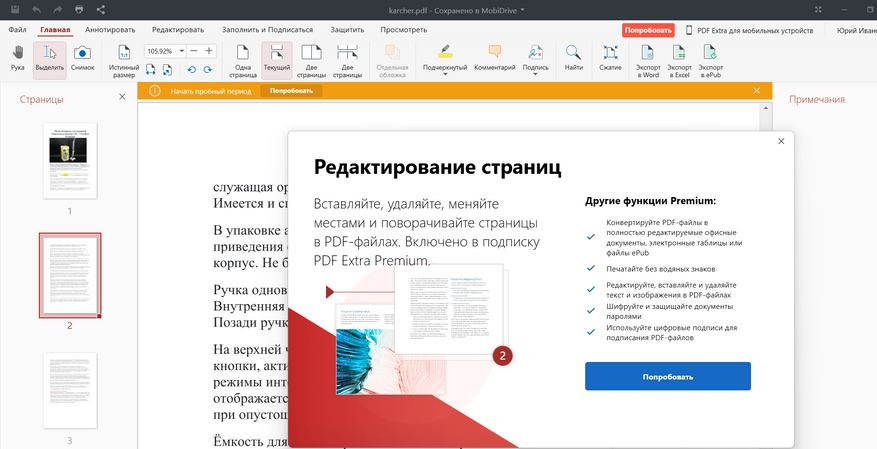877x449 pixels.
Task: Close the Редактирование страниц dialog
Action: coord(781,141)
